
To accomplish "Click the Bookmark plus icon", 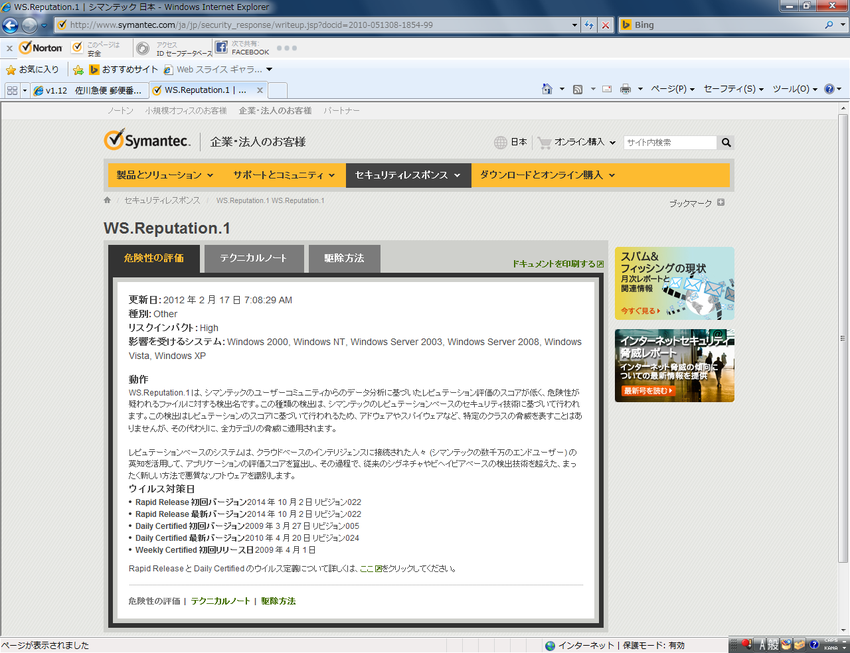I will [x=720, y=202].
